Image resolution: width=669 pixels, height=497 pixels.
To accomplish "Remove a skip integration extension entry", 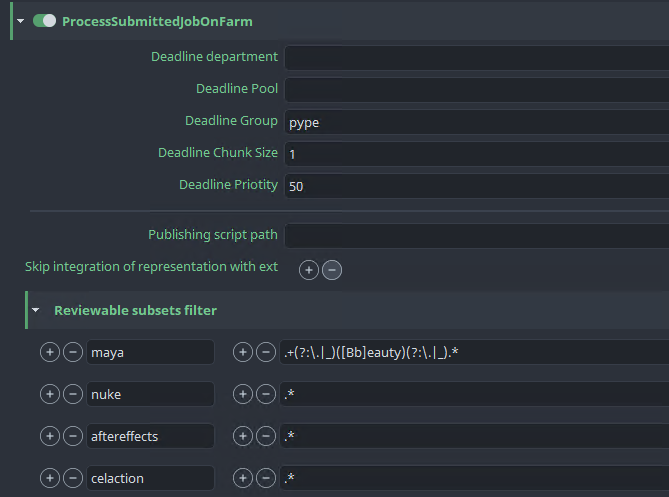I will pos(332,270).
